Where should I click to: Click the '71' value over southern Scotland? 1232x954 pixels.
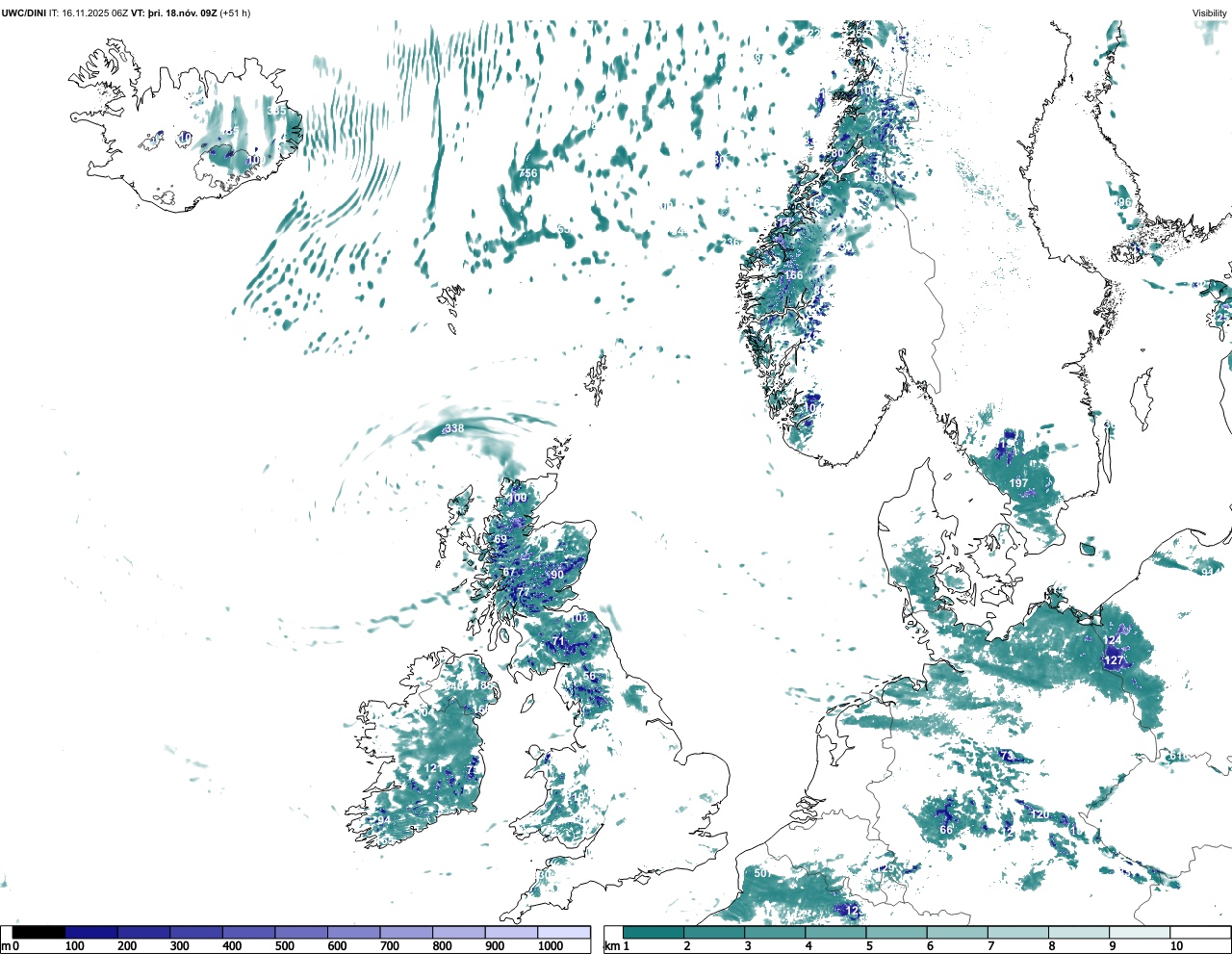pos(557,641)
